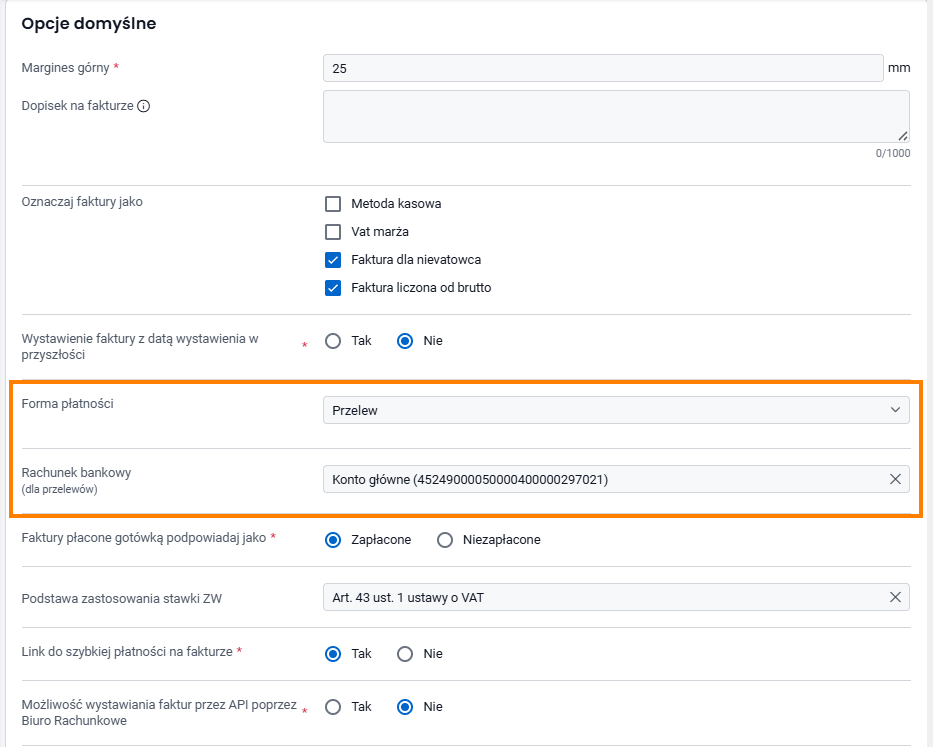Click the (dla przelewów) note

60,489
